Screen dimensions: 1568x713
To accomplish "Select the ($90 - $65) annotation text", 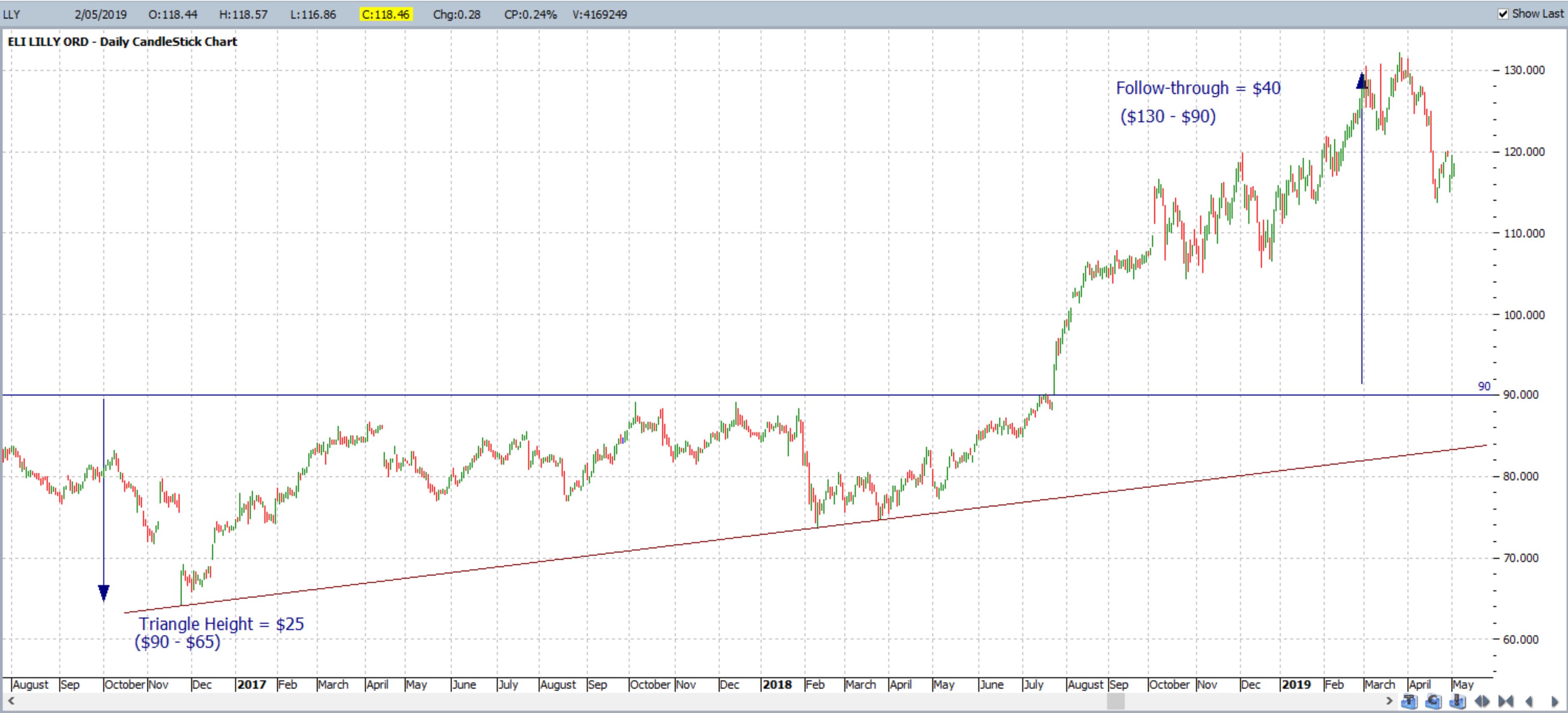I will pyautogui.click(x=177, y=642).
